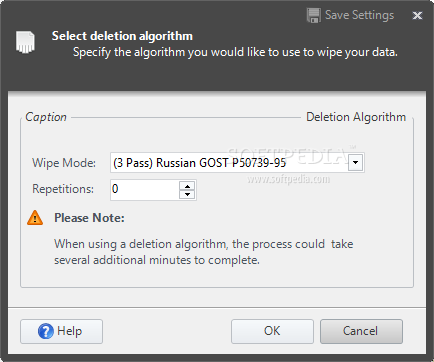Image resolution: width=434 pixels, height=362 pixels.
Task: Decrease Repetitions with the down arrow
Action: click(187, 194)
